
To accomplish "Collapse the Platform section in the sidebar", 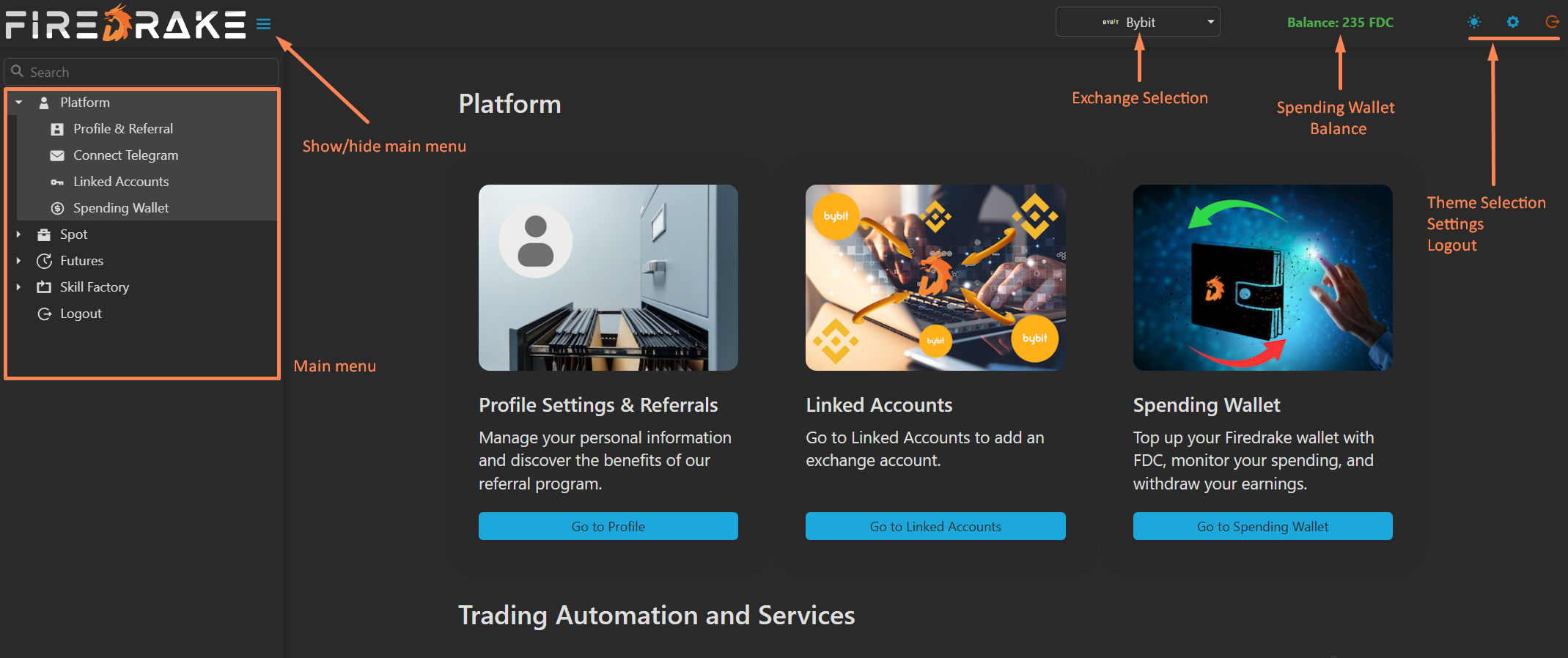I will [x=18, y=102].
